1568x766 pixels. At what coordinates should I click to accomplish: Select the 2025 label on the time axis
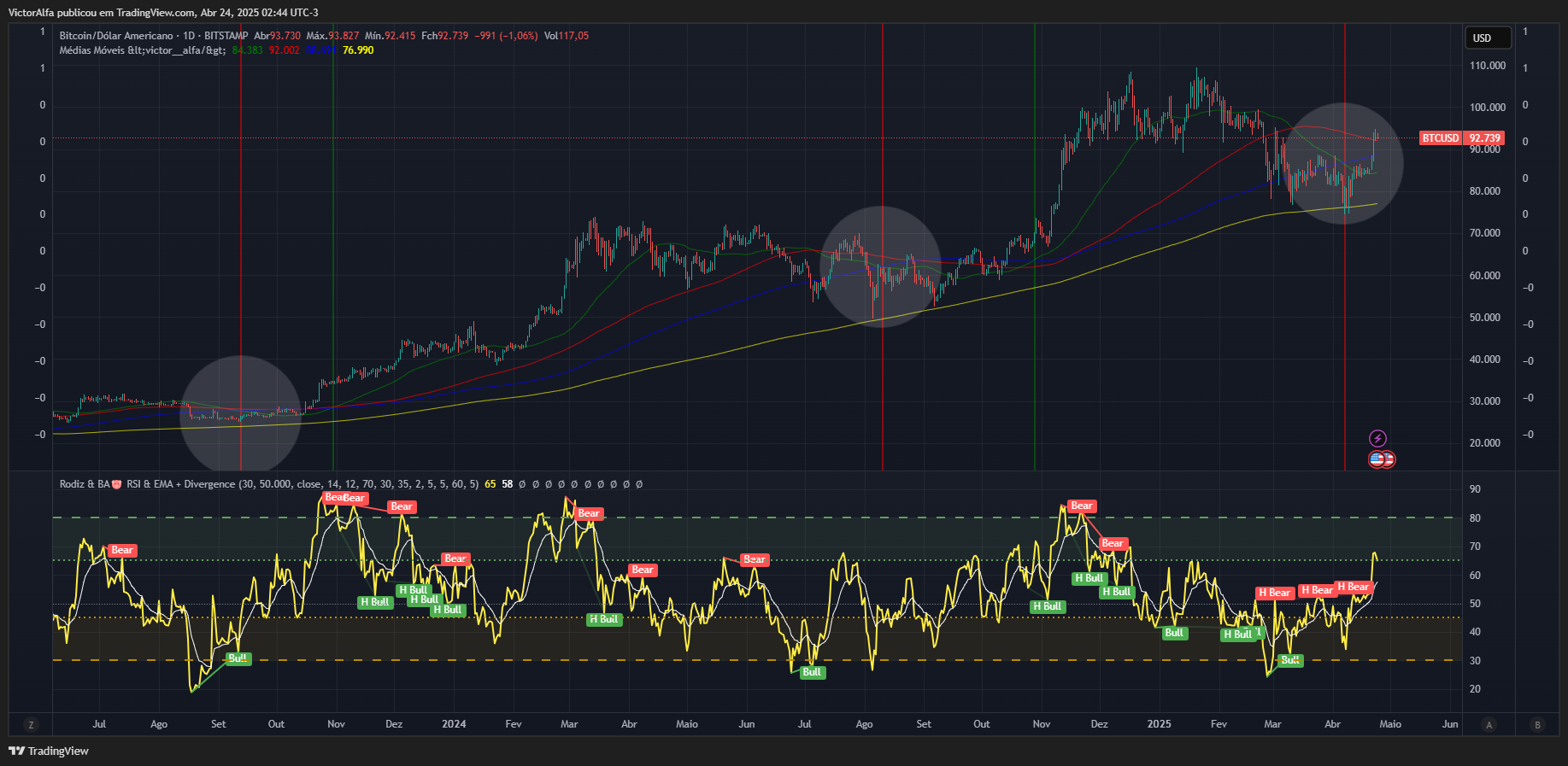(x=1159, y=724)
